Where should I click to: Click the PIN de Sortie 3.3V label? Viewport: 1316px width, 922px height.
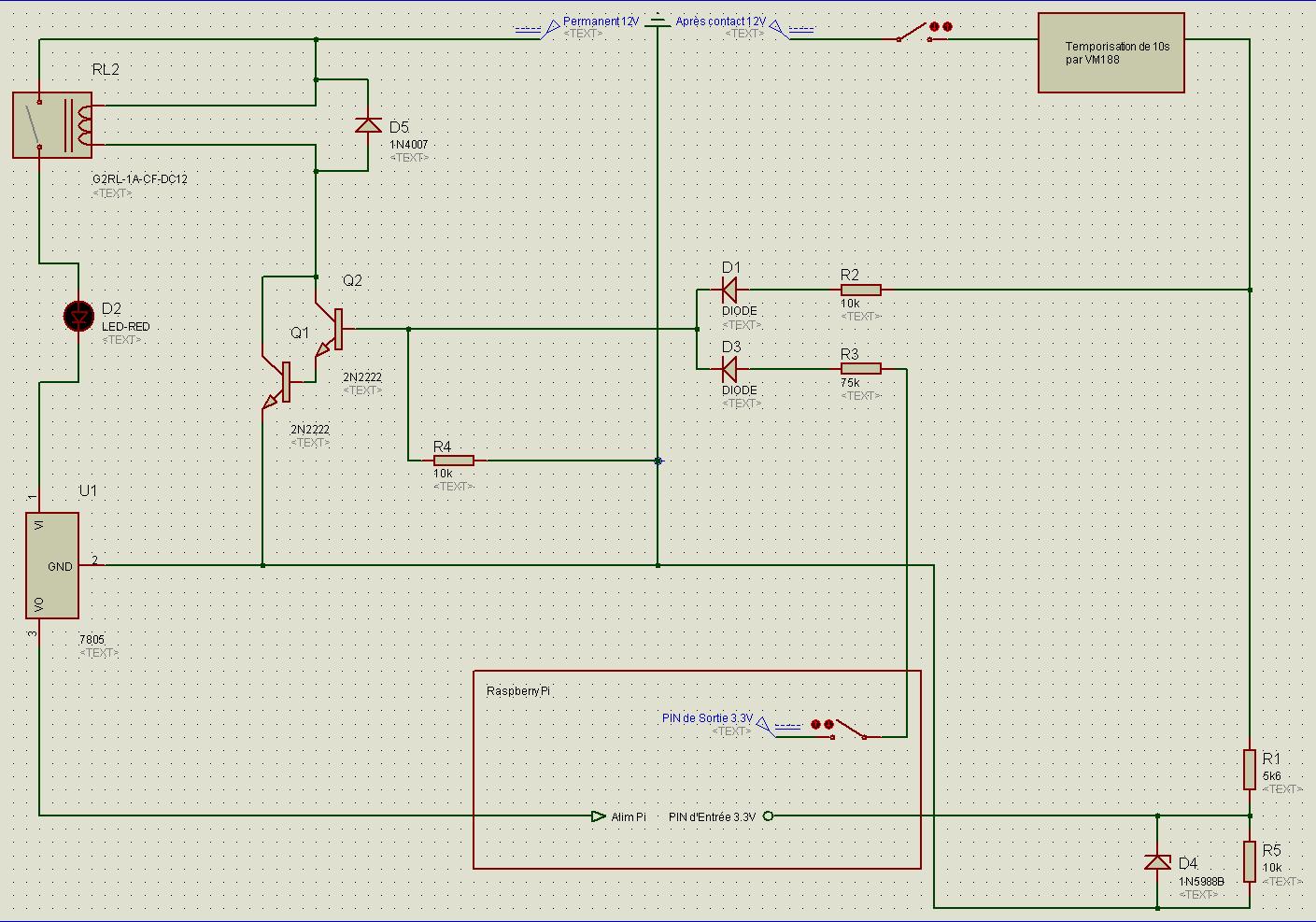[707, 717]
